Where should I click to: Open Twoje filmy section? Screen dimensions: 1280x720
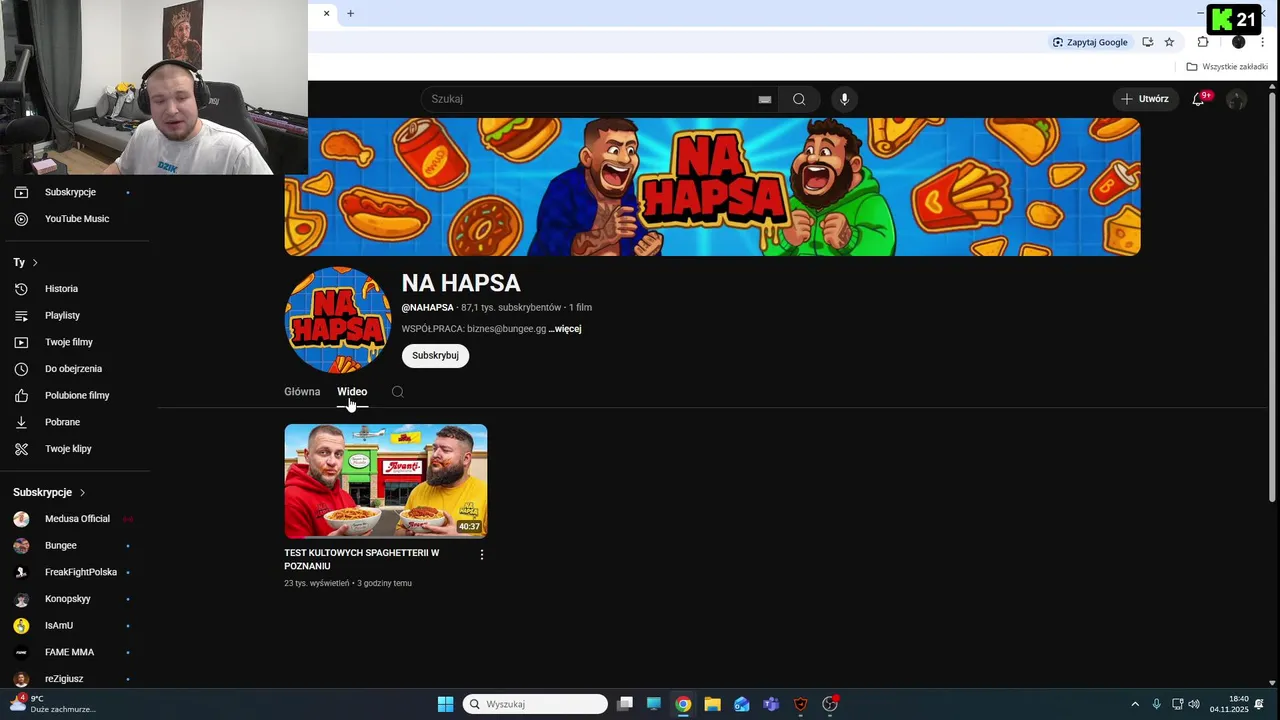click(70, 342)
